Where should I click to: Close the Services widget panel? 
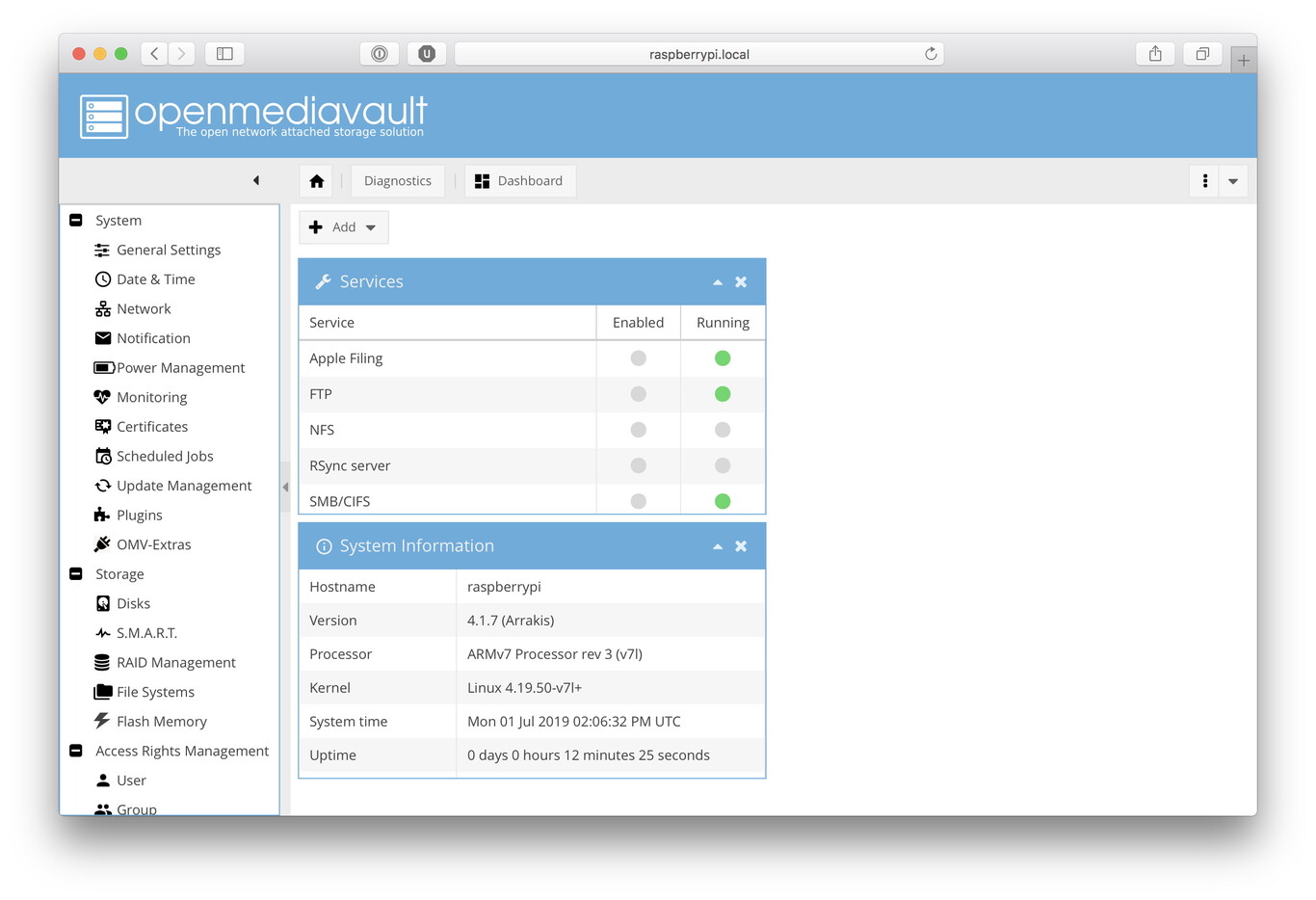[741, 282]
